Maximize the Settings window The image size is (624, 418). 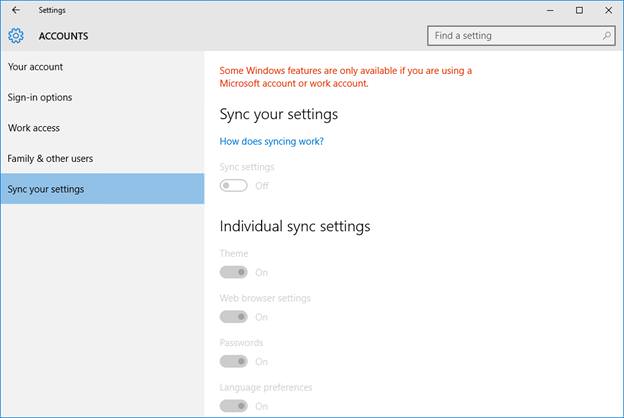[579, 10]
